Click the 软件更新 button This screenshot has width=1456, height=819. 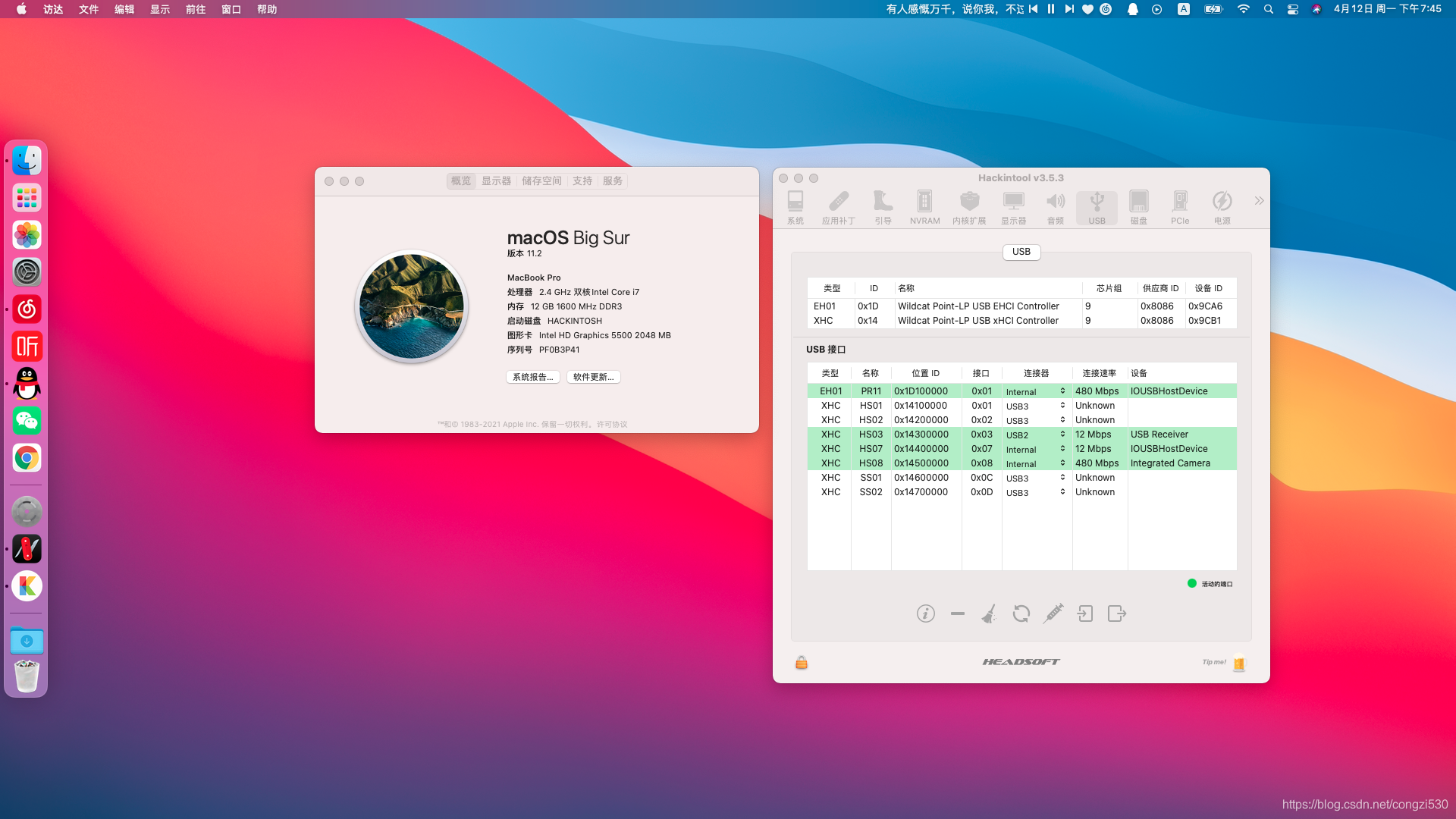[593, 377]
